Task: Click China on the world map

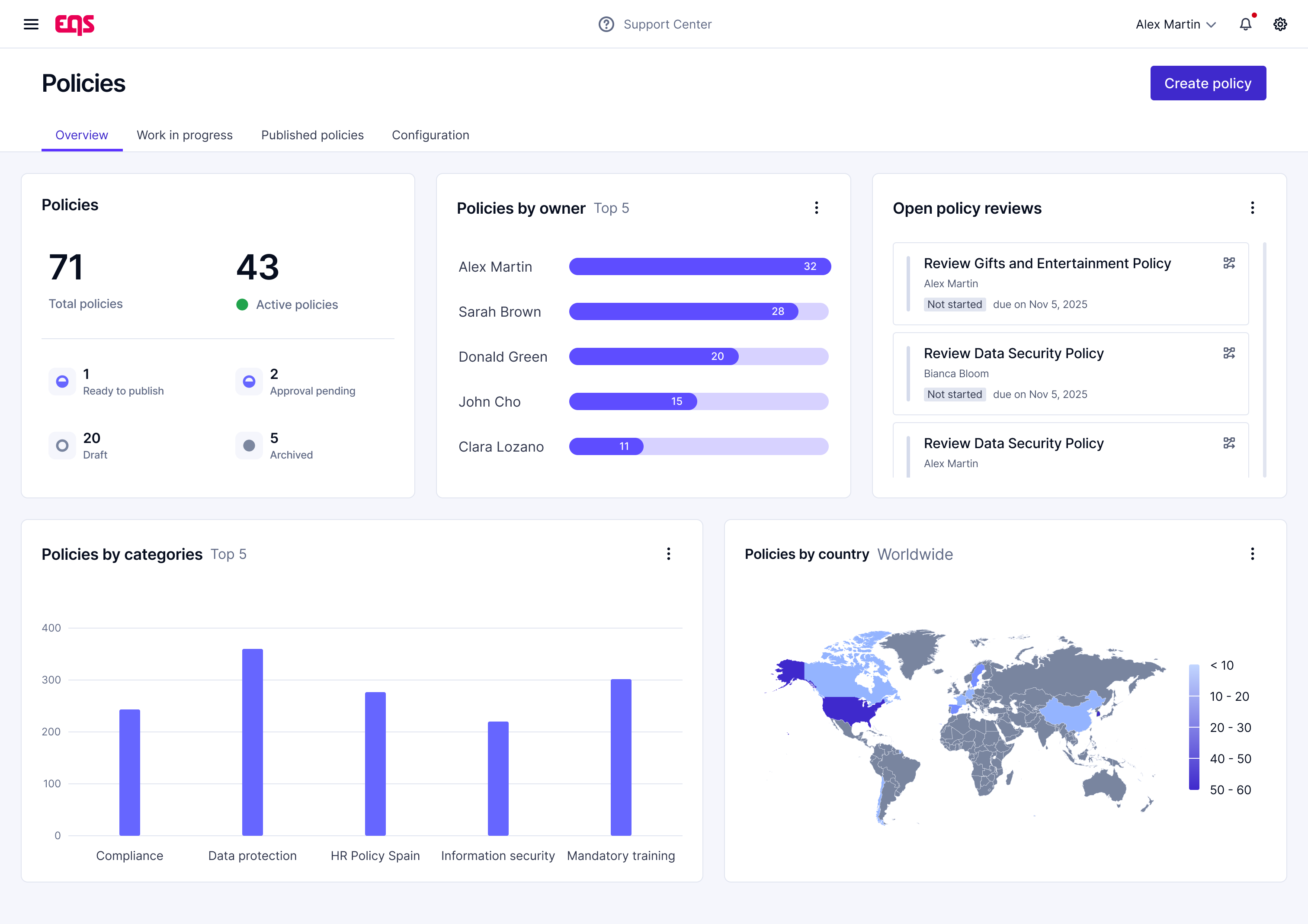Action: [x=1071, y=713]
